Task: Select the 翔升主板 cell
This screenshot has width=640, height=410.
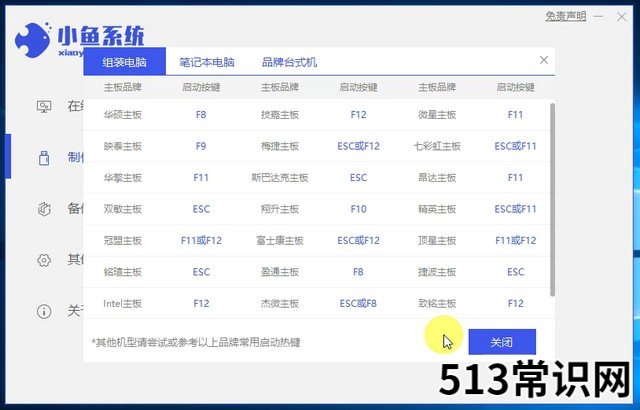Action: point(280,209)
